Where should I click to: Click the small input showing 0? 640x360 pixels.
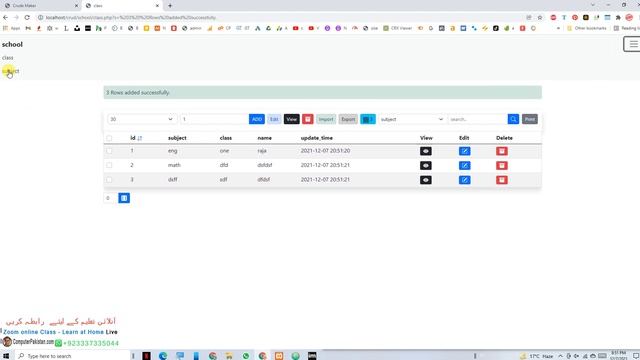pos(110,198)
